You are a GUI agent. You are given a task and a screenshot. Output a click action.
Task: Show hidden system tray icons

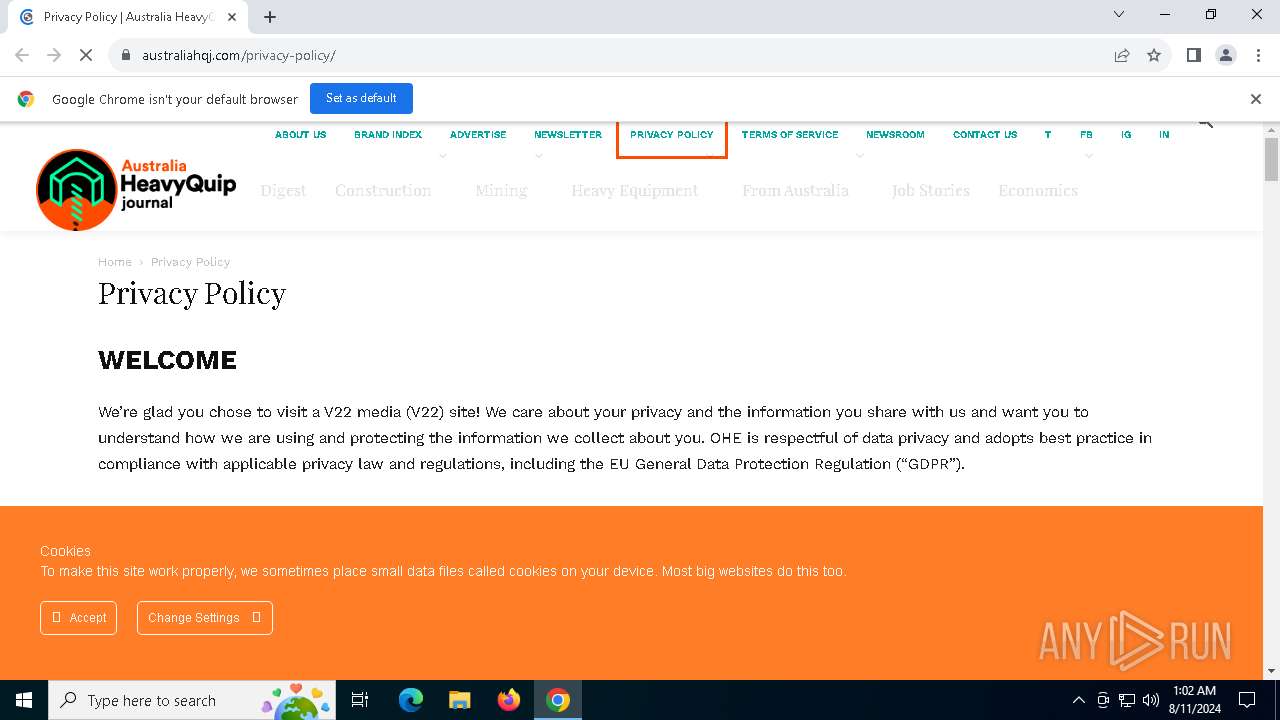click(1078, 700)
